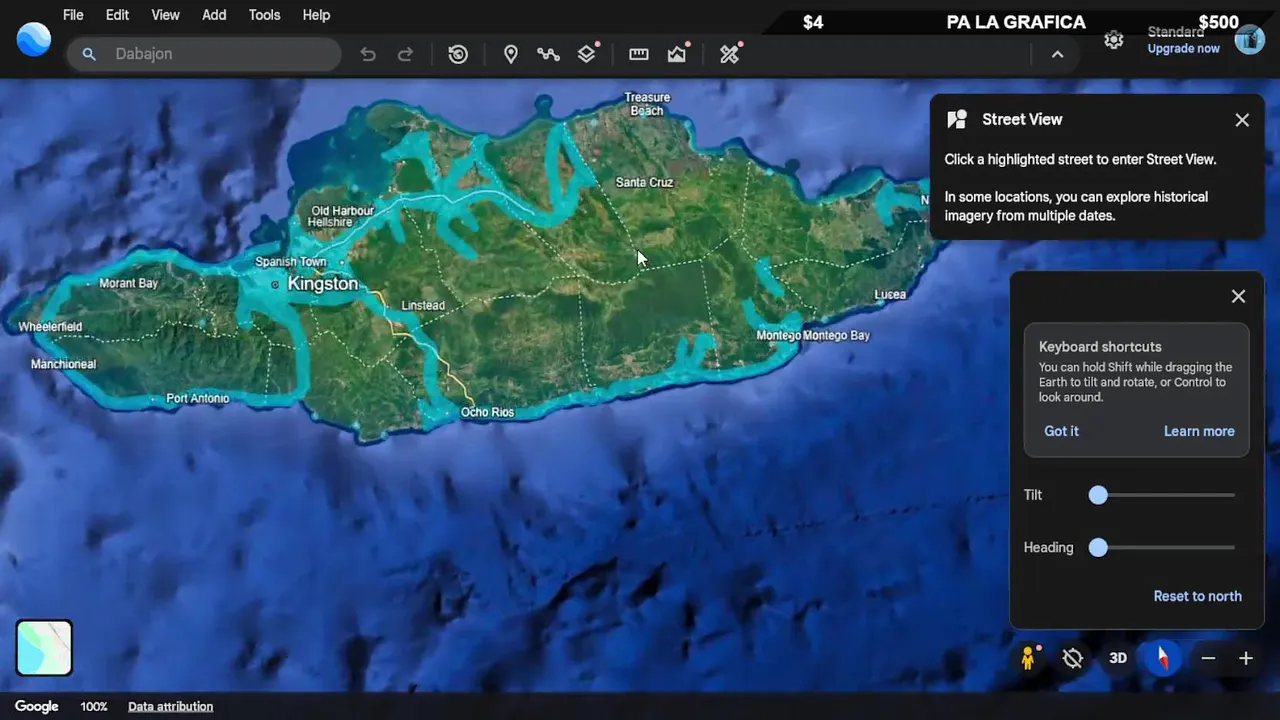Open settings gear

click(1114, 40)
